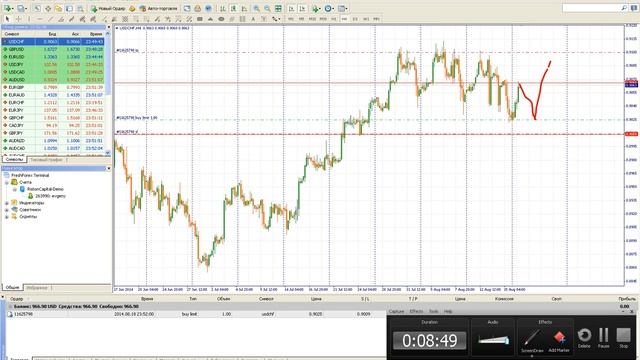Activate recorder ScreenDraw pen
Viewport: 640px width, 360px height.
pyautogui.click(x=532, y=340)
